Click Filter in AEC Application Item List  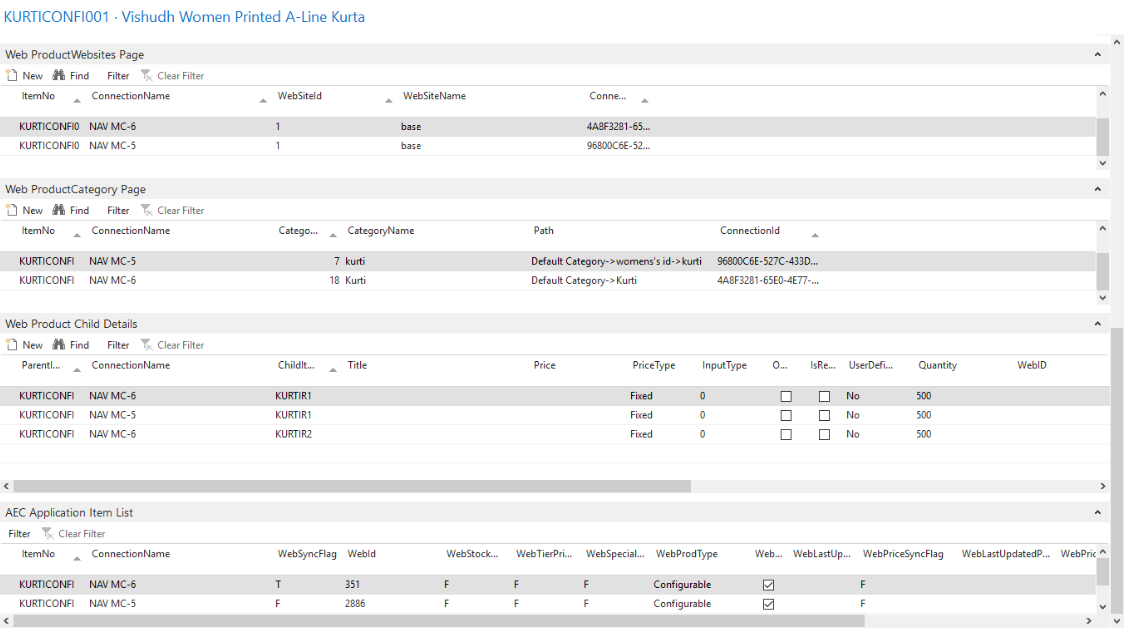tap(19, 534)
